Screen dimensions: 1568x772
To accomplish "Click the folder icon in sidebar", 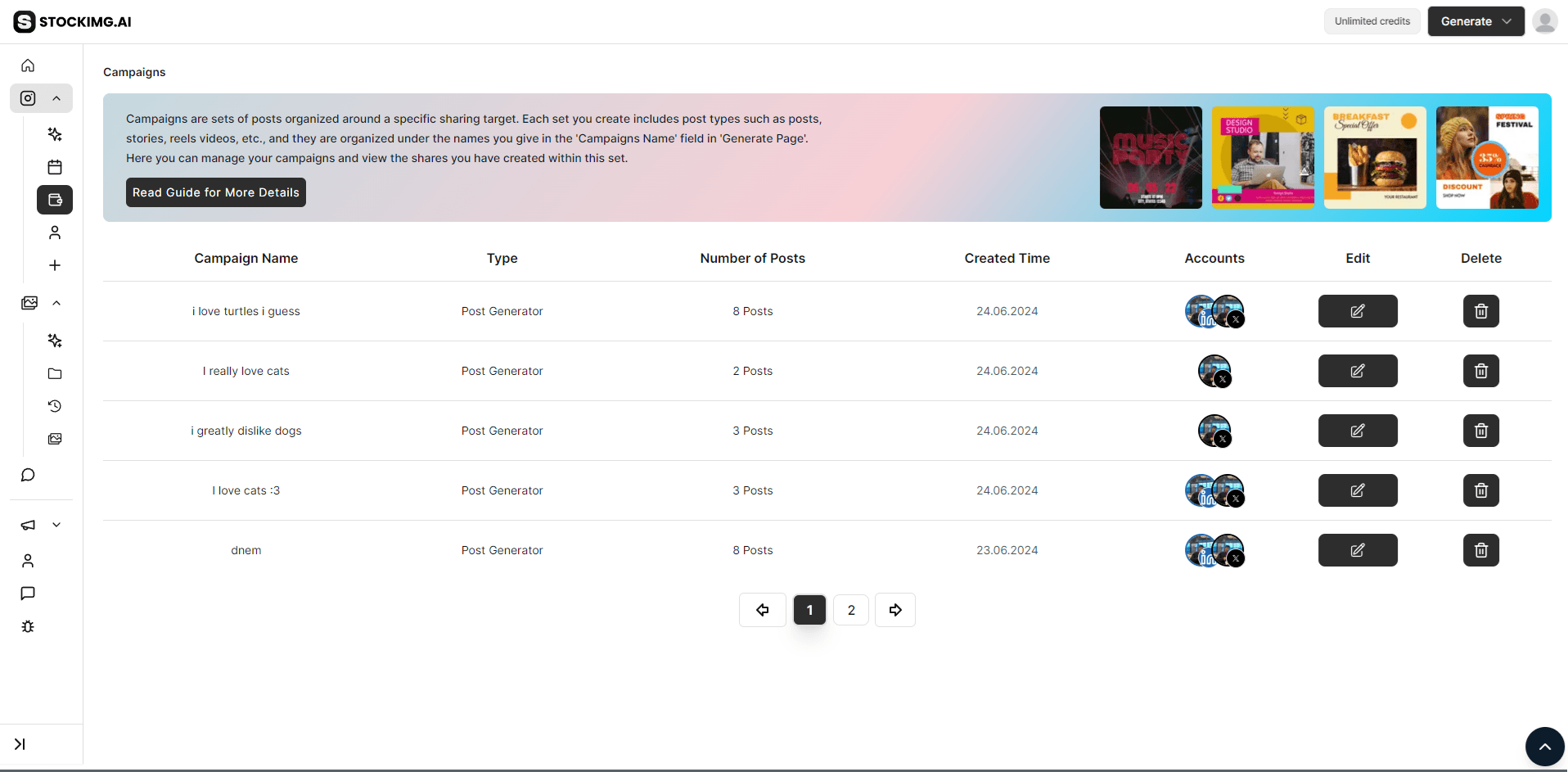I will 55,373.
